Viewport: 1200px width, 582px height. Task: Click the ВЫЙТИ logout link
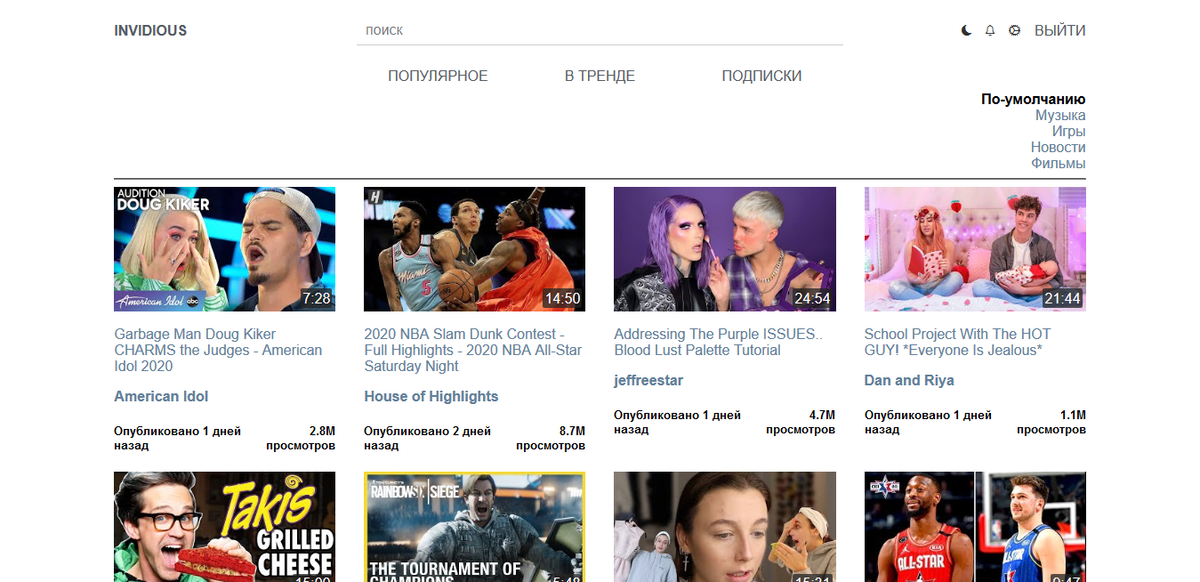1060,31
